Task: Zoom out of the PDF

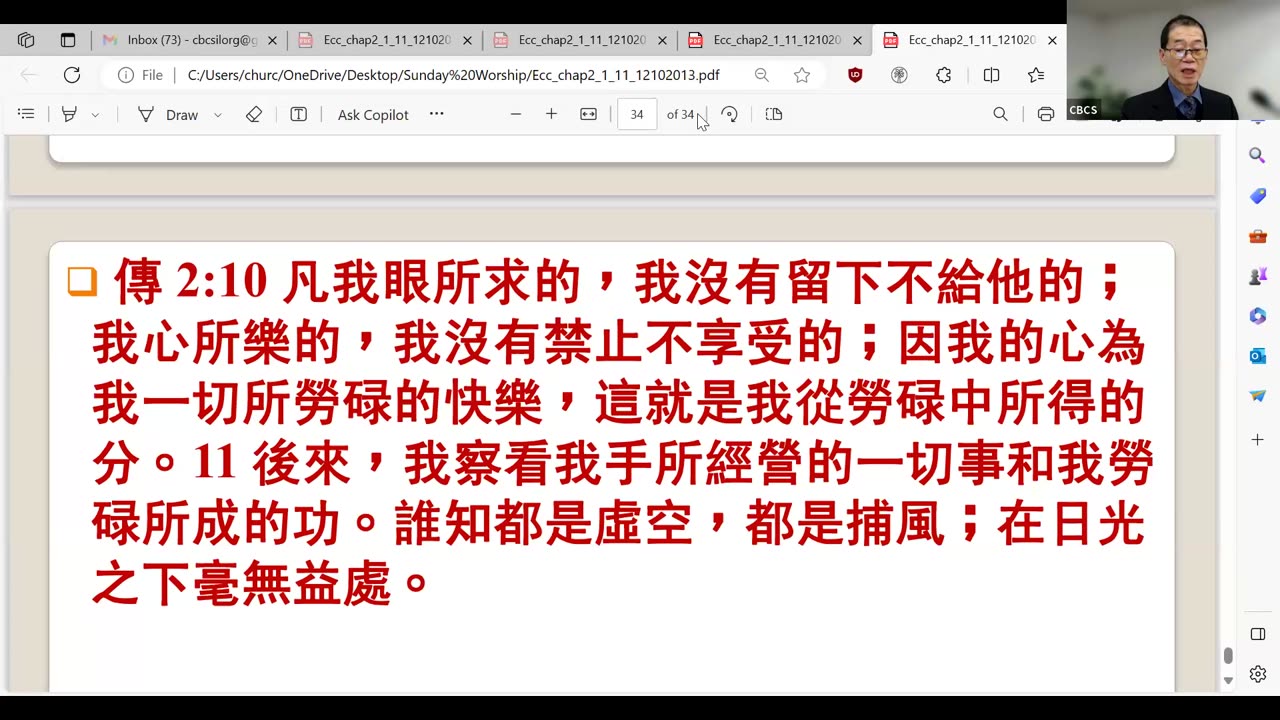Action: tap(516, 114)
